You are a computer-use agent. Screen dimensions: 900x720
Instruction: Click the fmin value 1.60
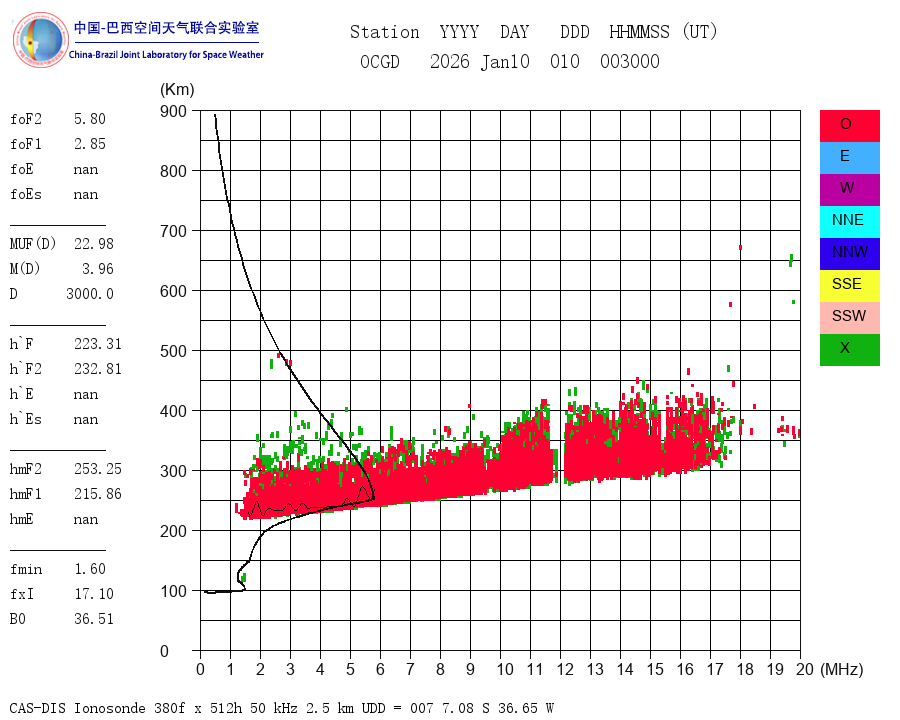click(90, 569)
